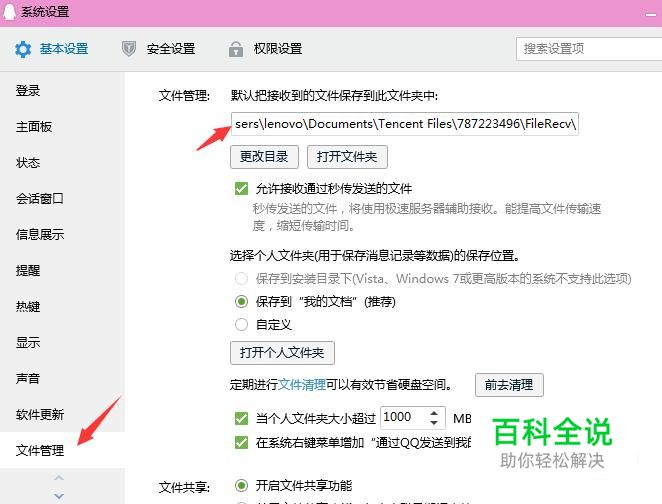This screenshot has height=504, width=662.
Task: Toggle 在系统右键菜单增加 checkbox
Action: click(x=241, y=442)
